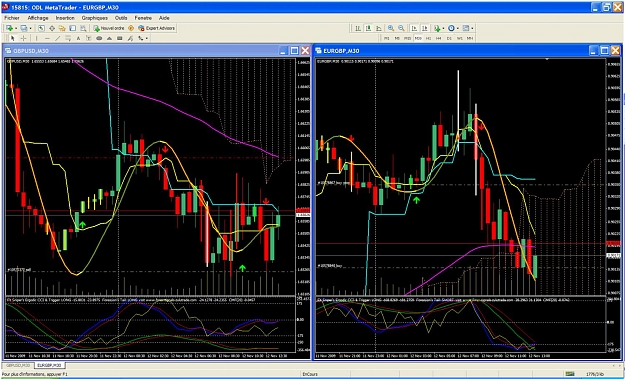This screenshot has width=625, height=379.
Task: Select the M5 timeframe
Action: pos(397,38)
